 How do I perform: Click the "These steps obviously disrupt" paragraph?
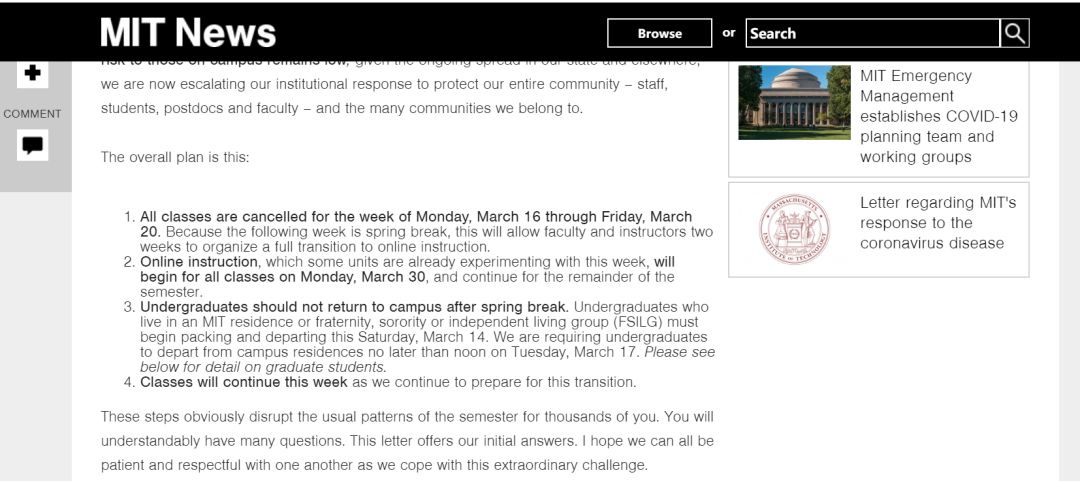(407, 440)
